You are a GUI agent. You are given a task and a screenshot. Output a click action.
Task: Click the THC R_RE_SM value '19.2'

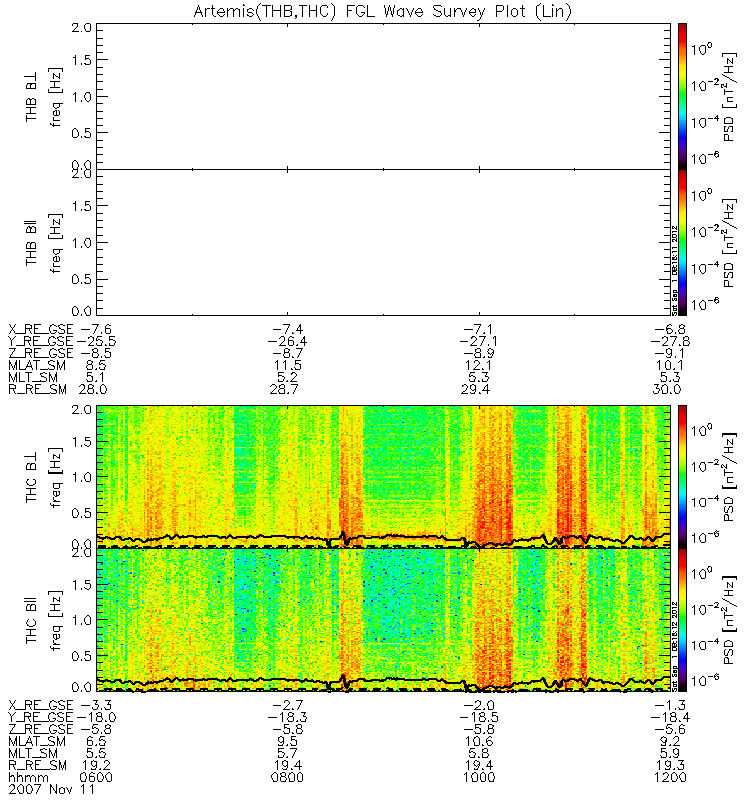point(96,766)
